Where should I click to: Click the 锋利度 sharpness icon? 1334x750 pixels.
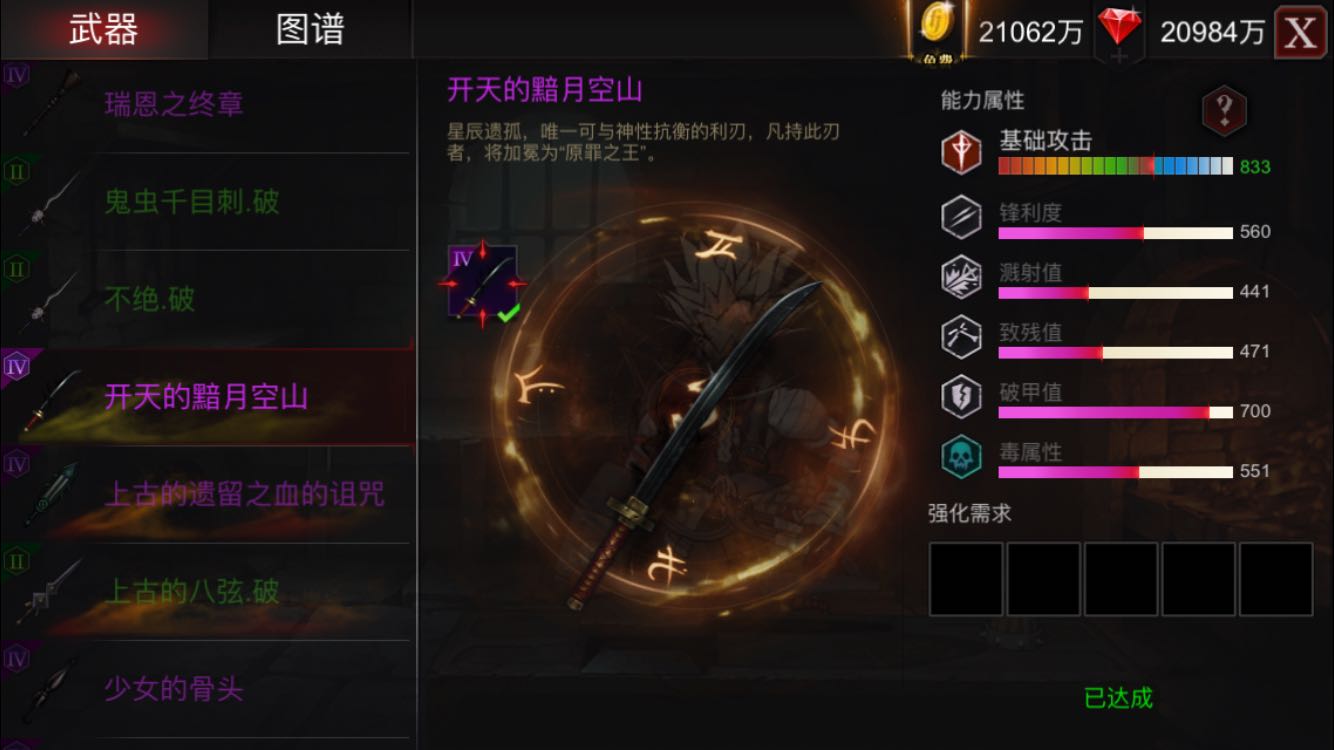tap(961, 217)
